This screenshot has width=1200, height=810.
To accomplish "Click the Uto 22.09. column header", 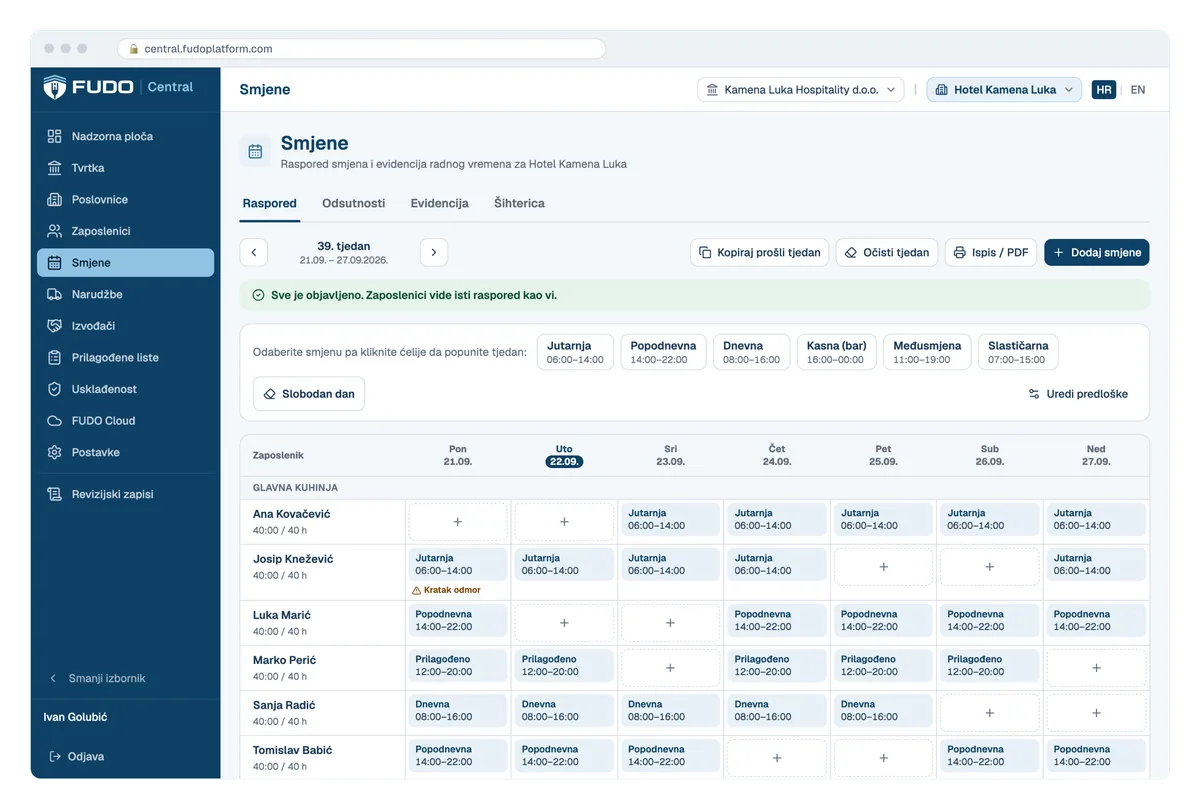I will [x=564, y=455].
